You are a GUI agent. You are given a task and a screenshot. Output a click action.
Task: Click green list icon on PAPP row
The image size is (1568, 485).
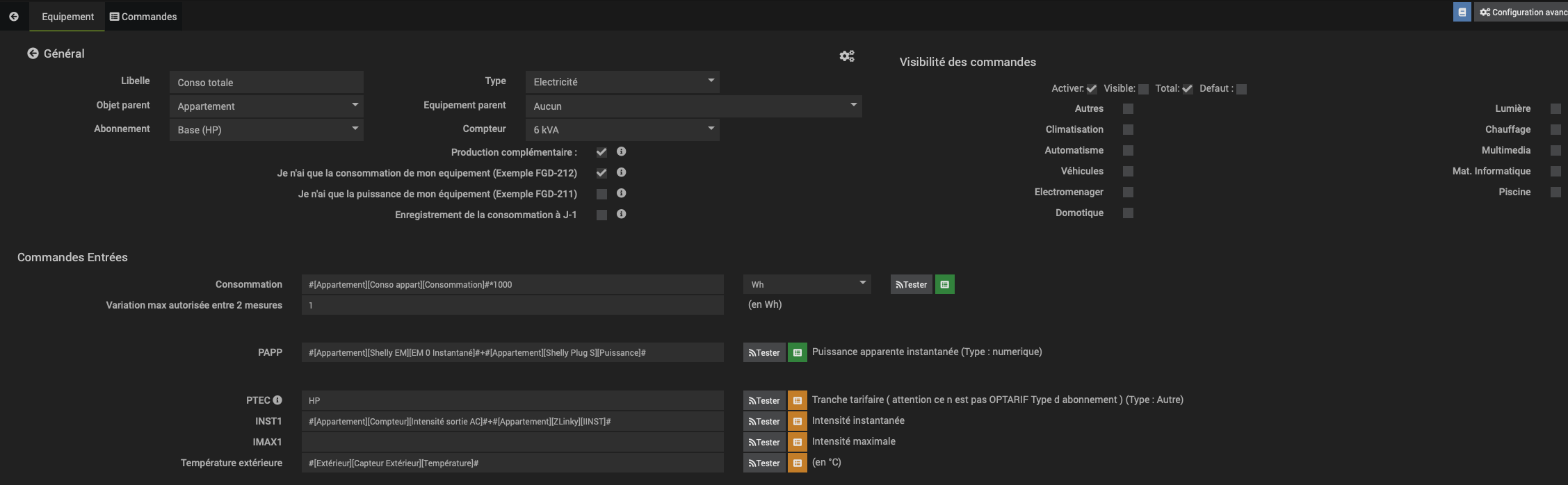797,353
